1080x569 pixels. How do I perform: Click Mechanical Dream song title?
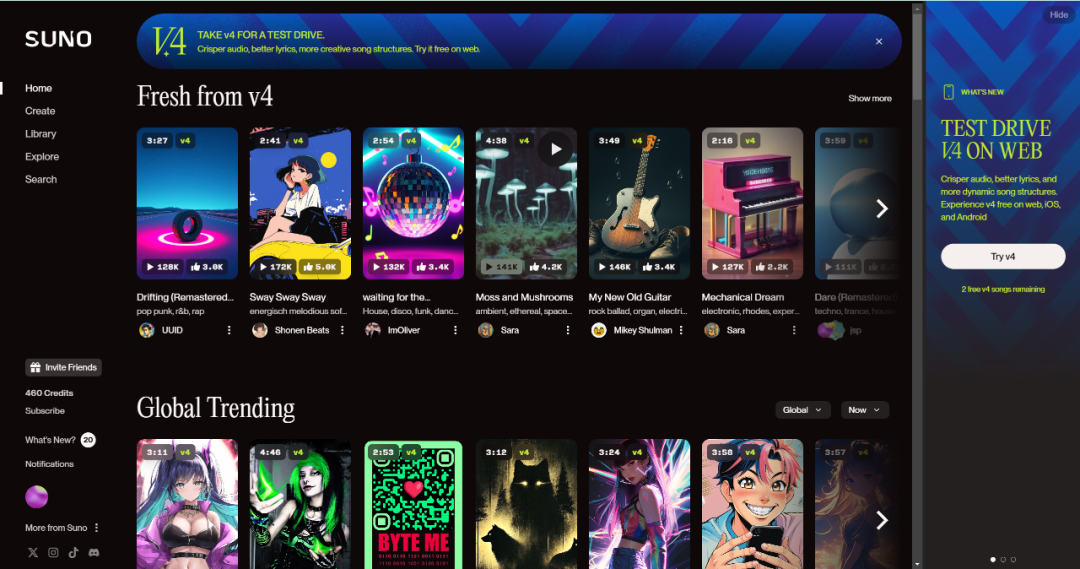pos(742,297)
